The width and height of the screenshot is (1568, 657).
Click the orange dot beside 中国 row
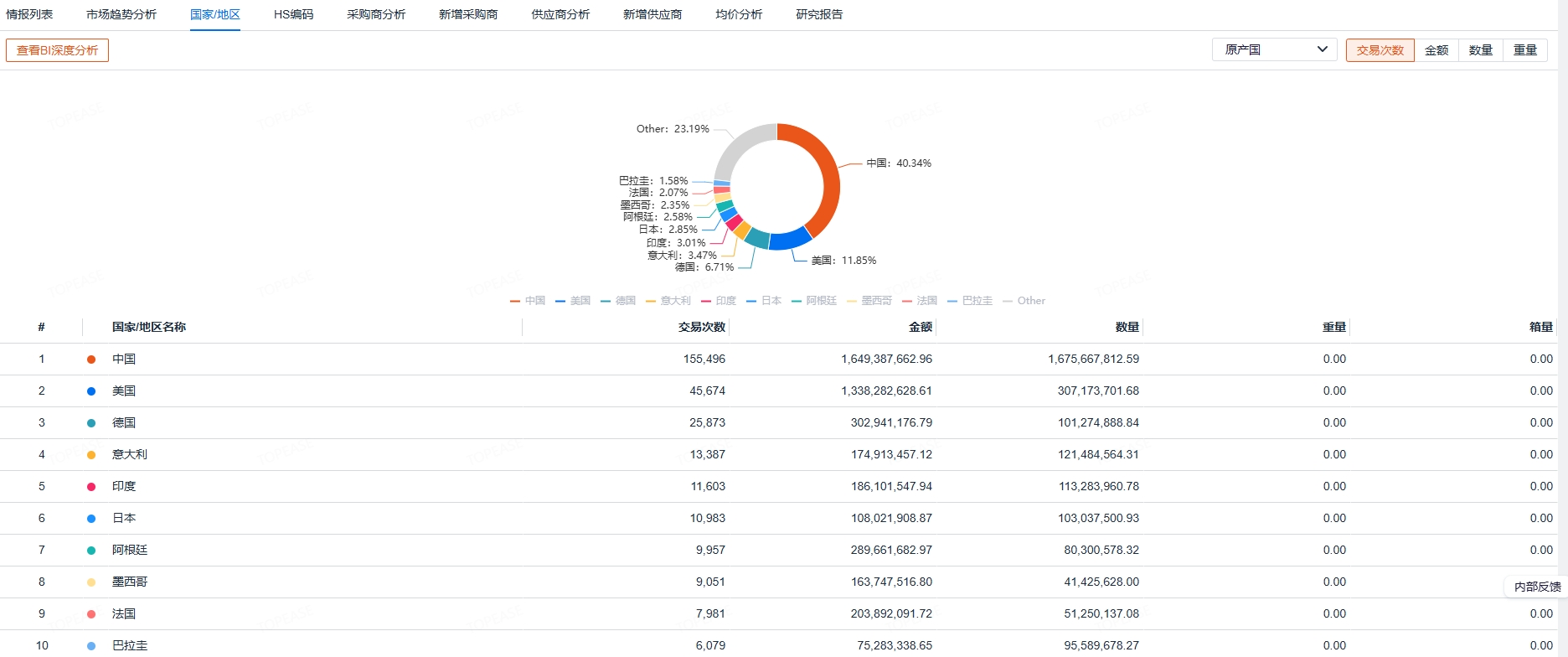(x=91, y=360)
